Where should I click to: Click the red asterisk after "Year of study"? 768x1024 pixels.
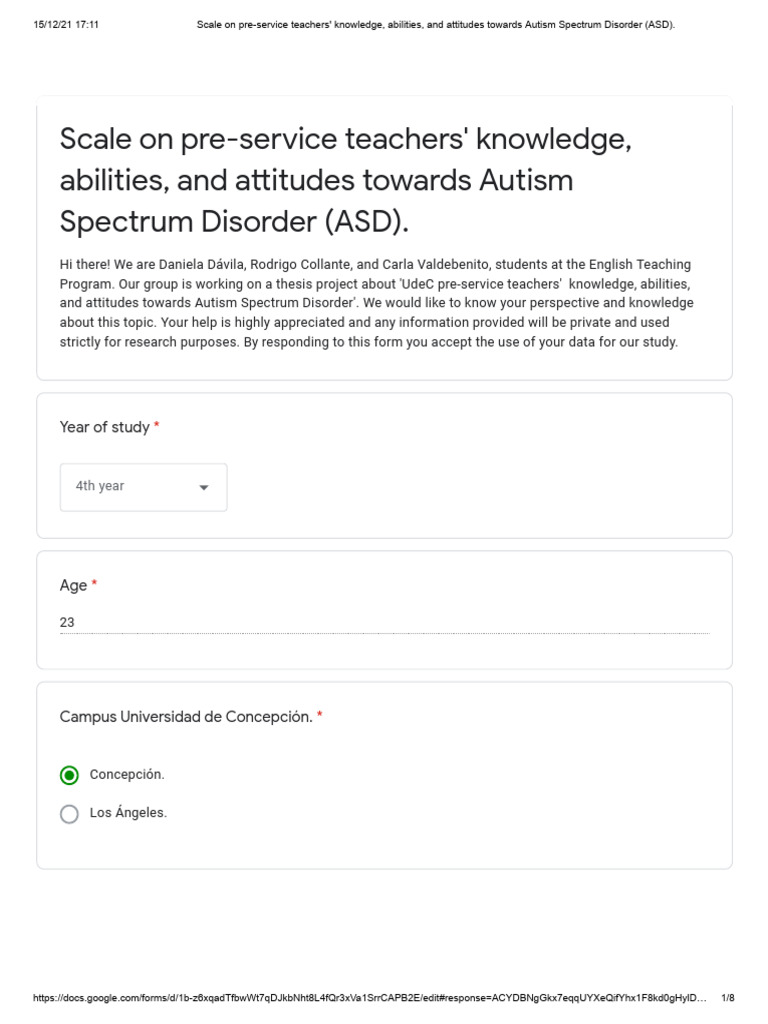click(x=157, y=427)
